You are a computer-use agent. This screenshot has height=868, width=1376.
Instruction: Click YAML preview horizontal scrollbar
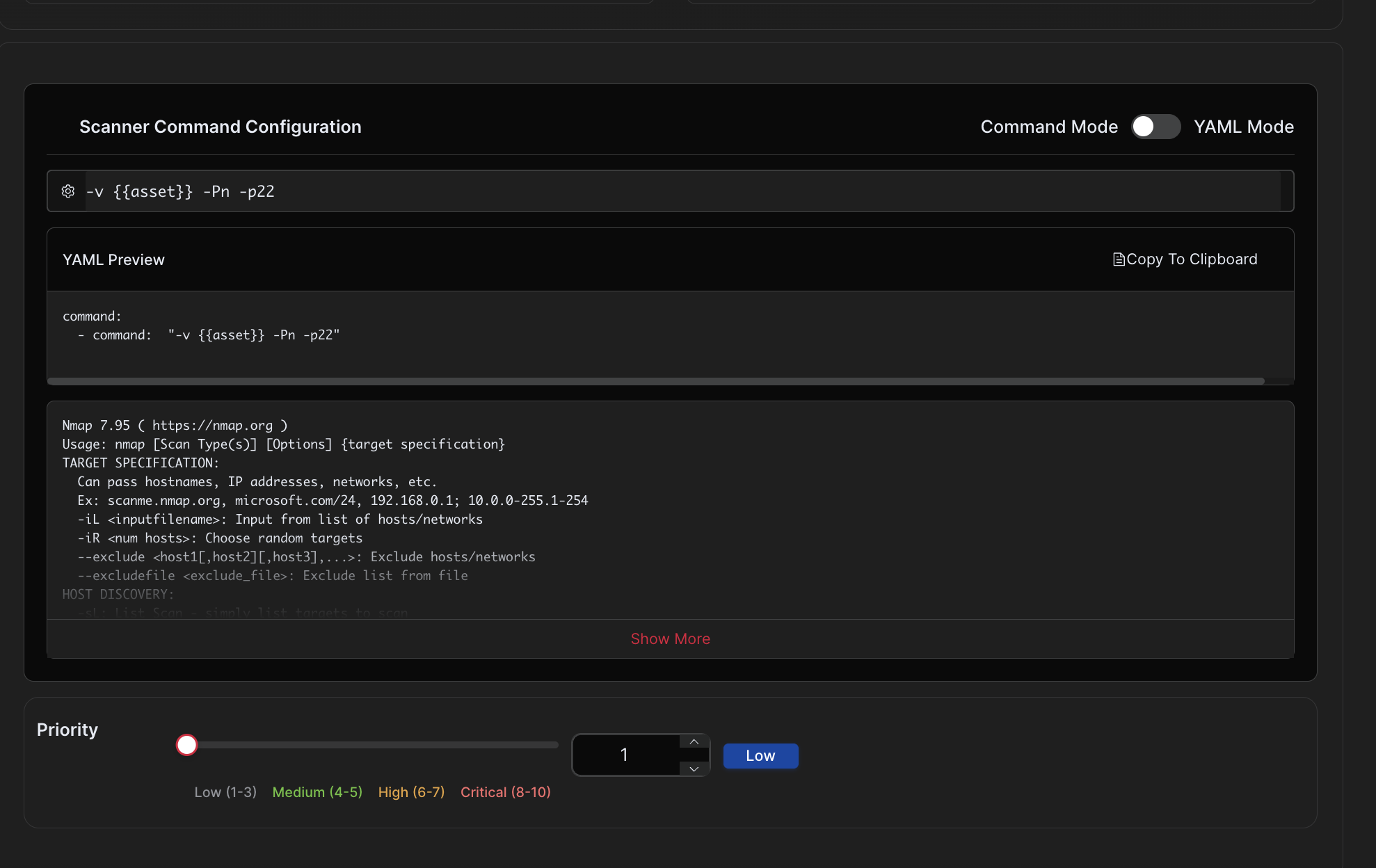click(x=656, y=381)
